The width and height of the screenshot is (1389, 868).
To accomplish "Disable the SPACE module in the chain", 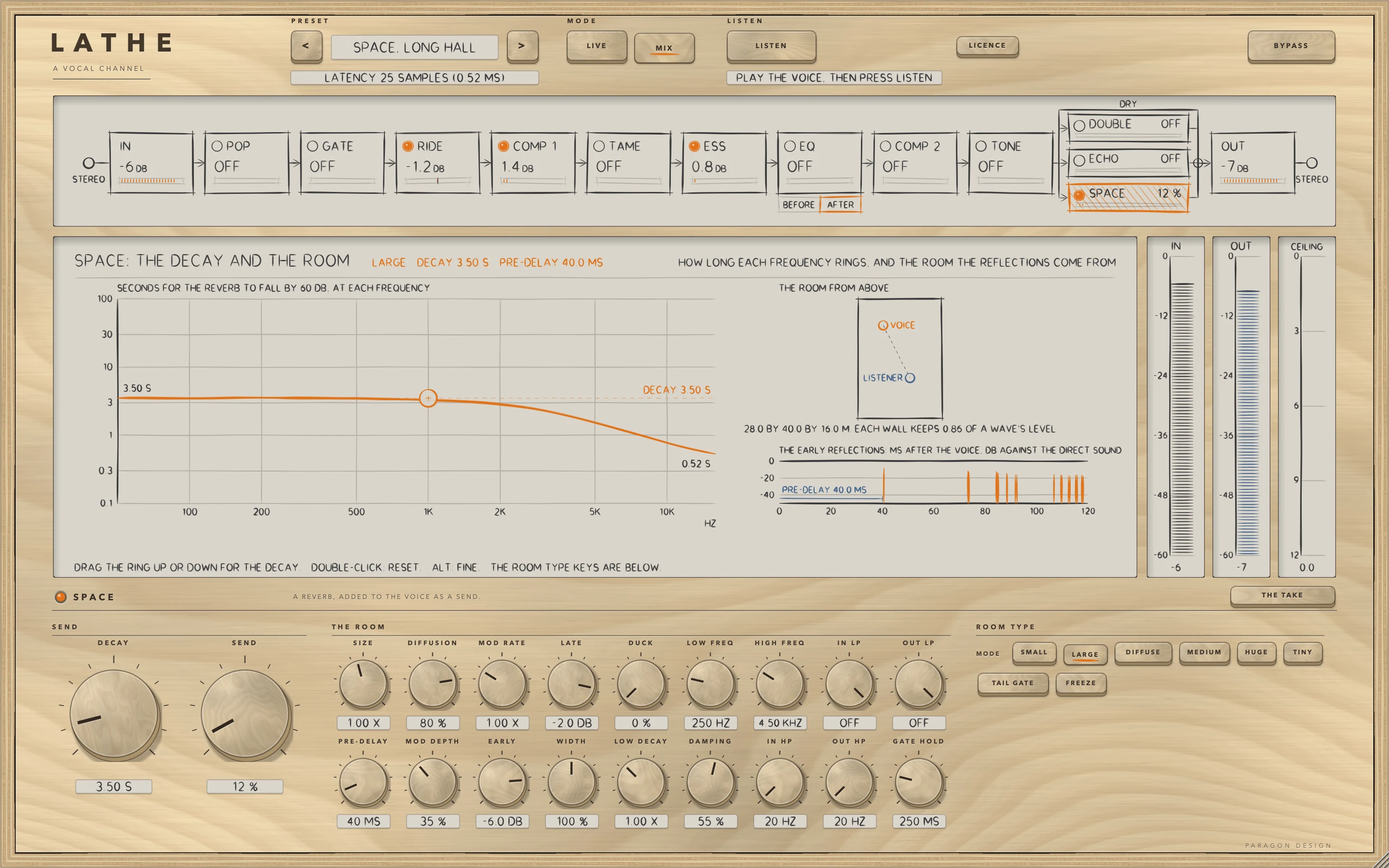I will tap(1079, 195).
